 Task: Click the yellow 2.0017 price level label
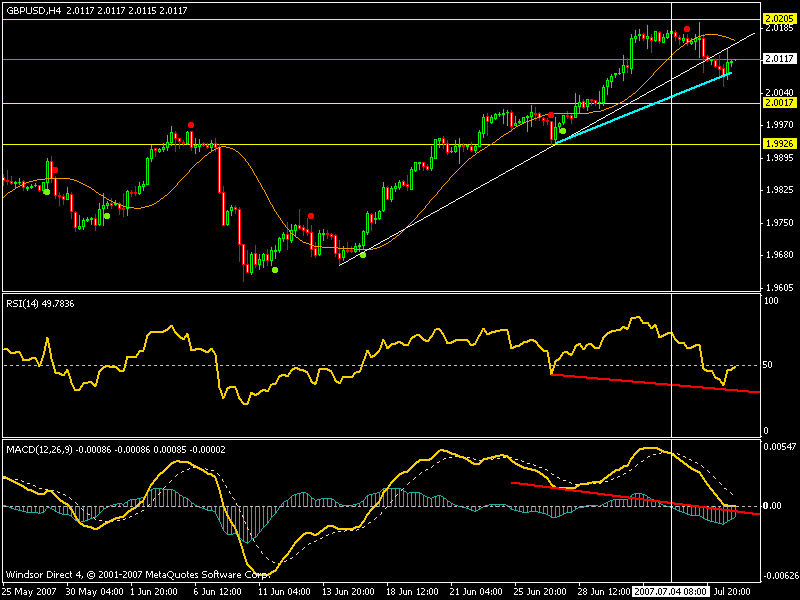[x=779, y=103]
